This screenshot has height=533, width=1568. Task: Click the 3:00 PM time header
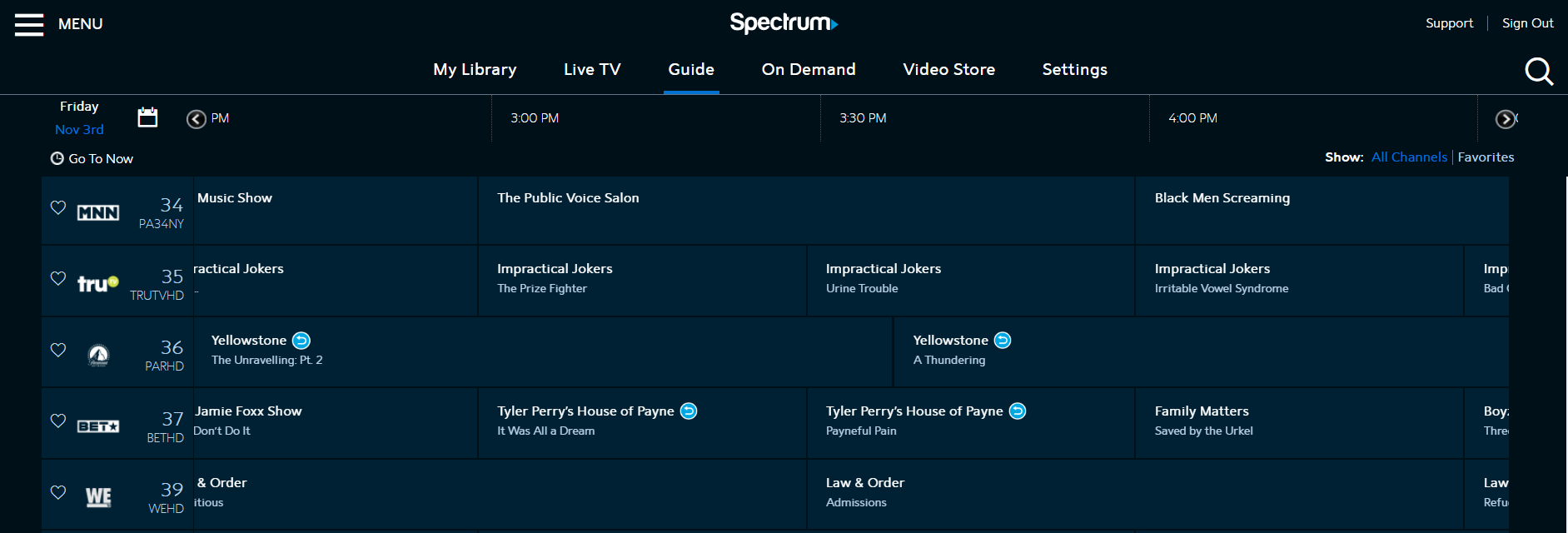point(535,118)
